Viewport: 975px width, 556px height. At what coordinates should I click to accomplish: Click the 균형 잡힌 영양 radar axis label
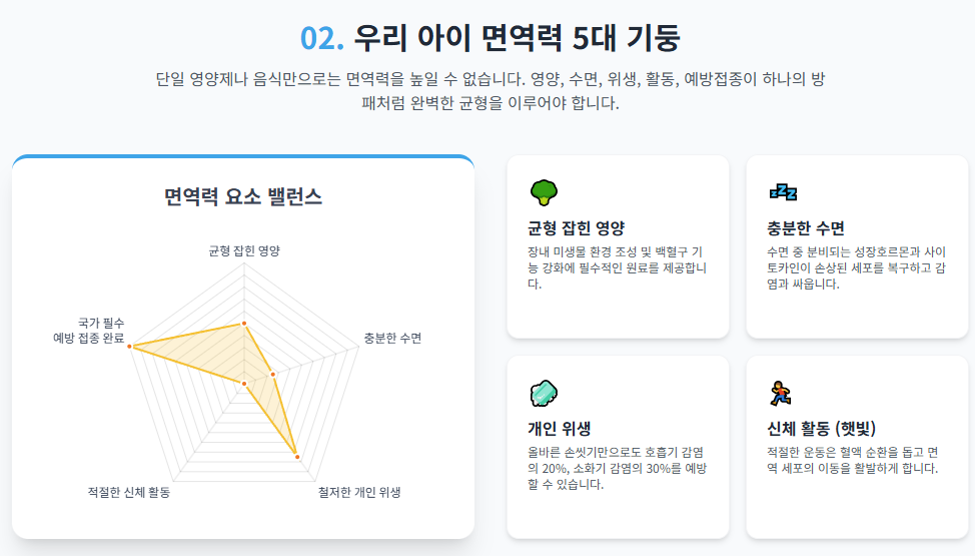(x=244, y=251)
